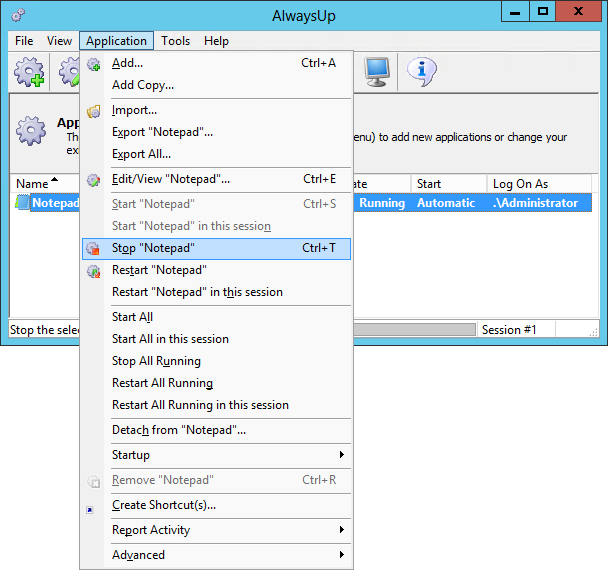This screenshot has height=571, width=608.
Task: Click the large gear icon in info panel
Action: [31, 131]
